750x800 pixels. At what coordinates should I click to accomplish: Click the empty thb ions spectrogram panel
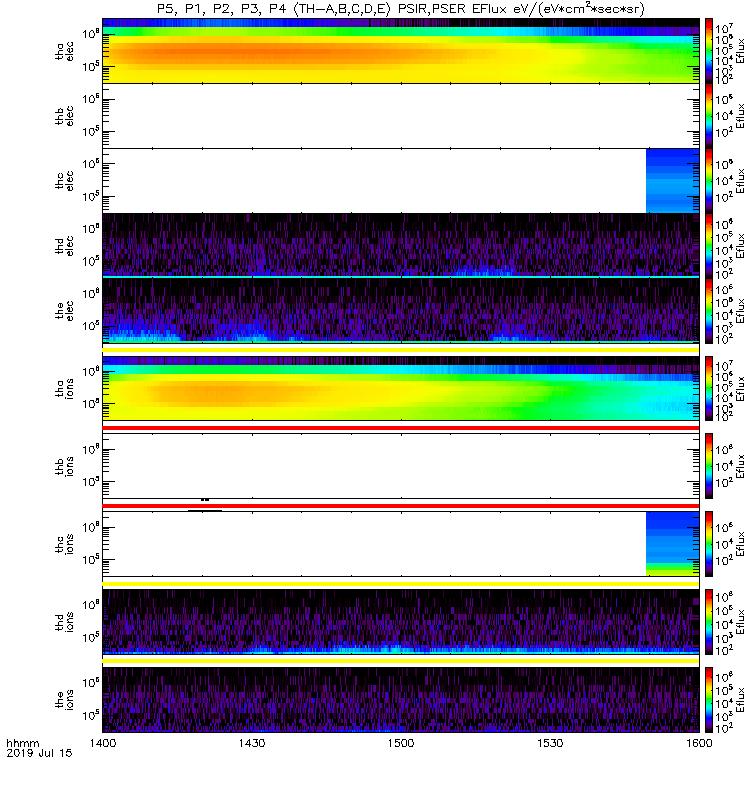pyautogui.click(x=401, y=466)
